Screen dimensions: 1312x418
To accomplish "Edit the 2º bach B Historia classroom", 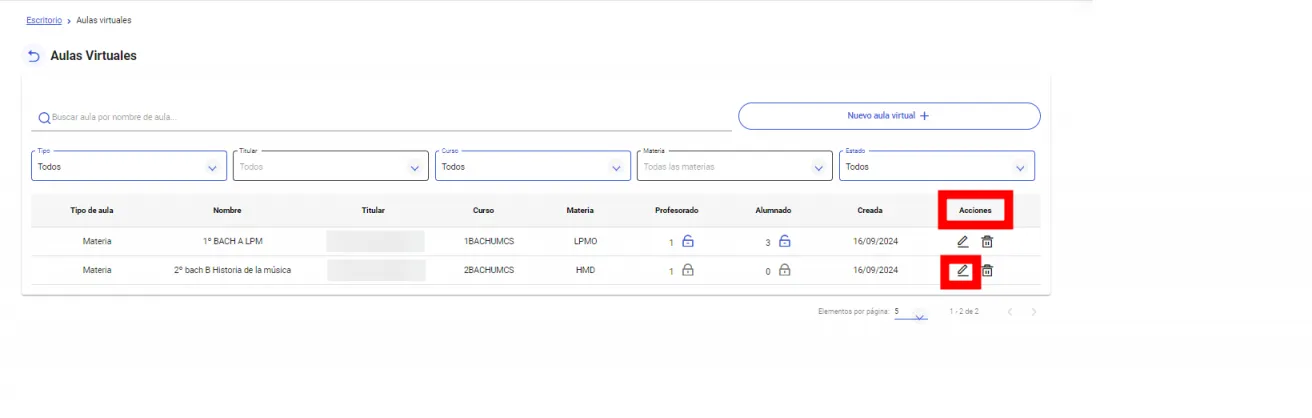I will tap(962, 270).
